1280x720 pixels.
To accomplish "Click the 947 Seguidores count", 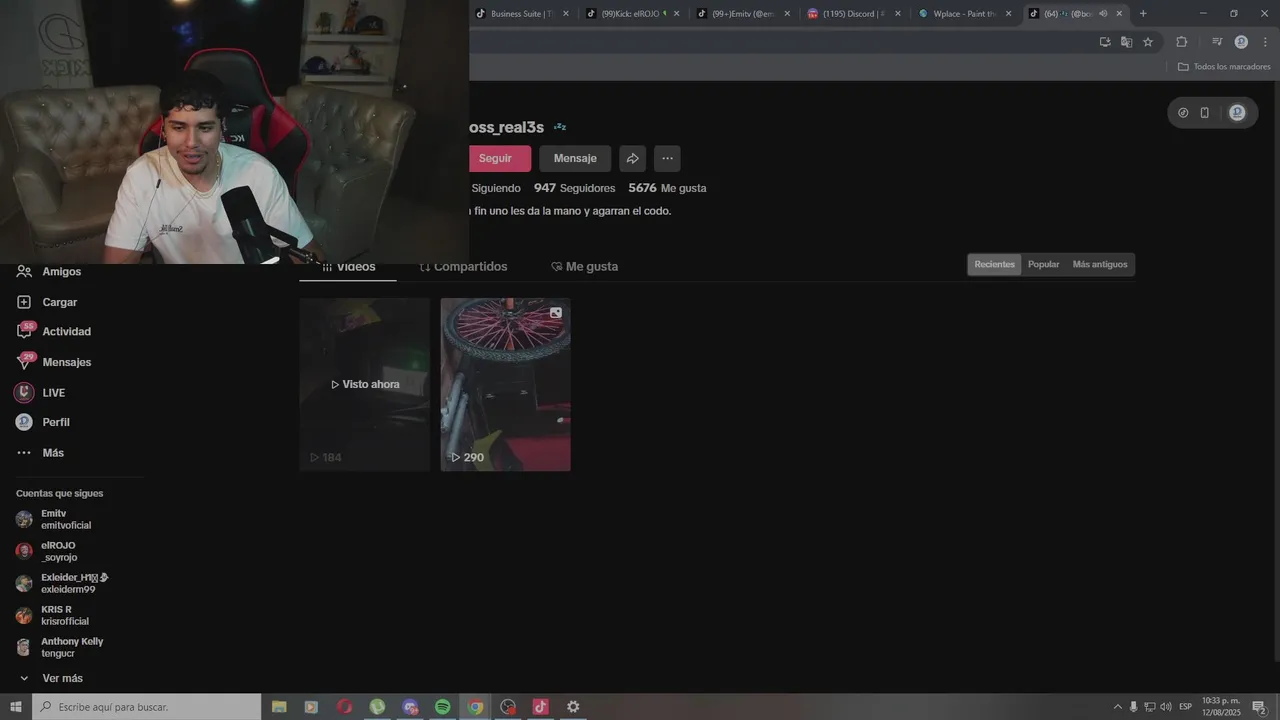I will [x=574, y=188].
